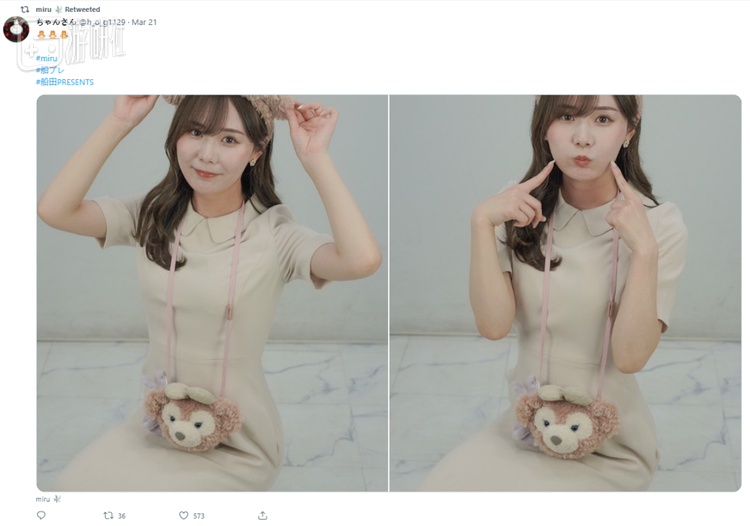Viewport: 750px width, 526px height.
Task: Click the 573 likes count
Action: coord(199,515)
